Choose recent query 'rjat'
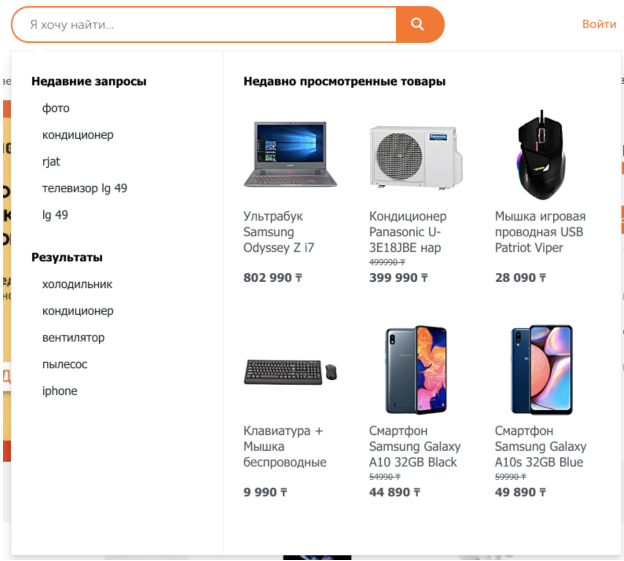Viewport: 624px width, 561px height. (51, 161)
